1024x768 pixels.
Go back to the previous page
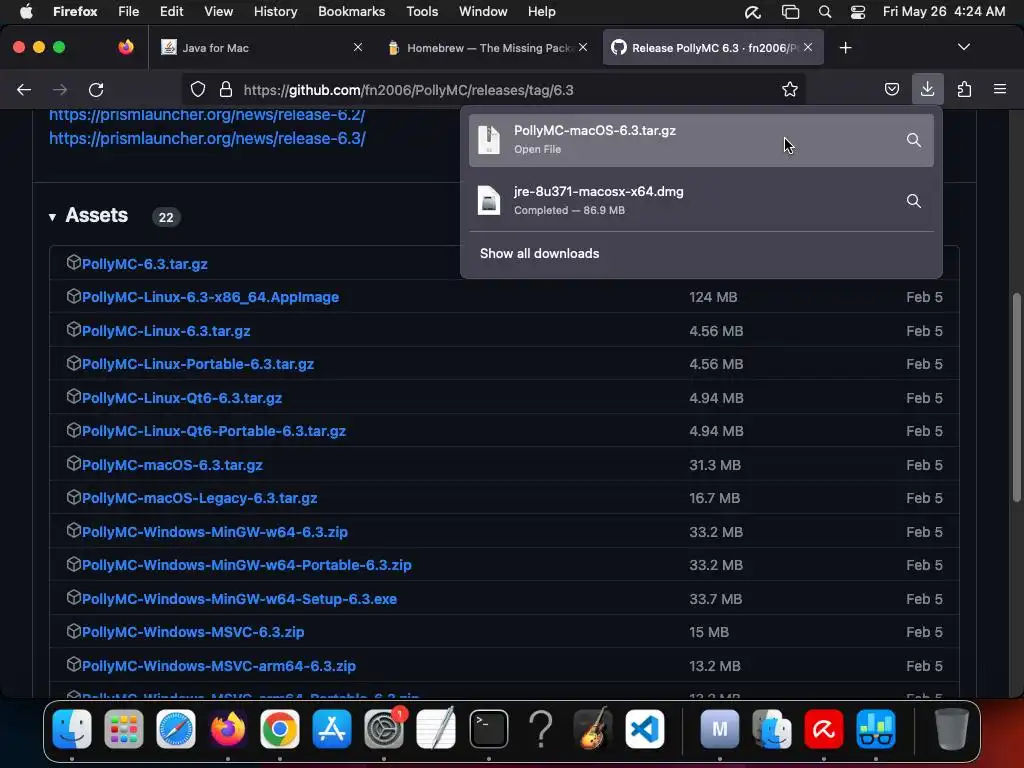(24, 89)
